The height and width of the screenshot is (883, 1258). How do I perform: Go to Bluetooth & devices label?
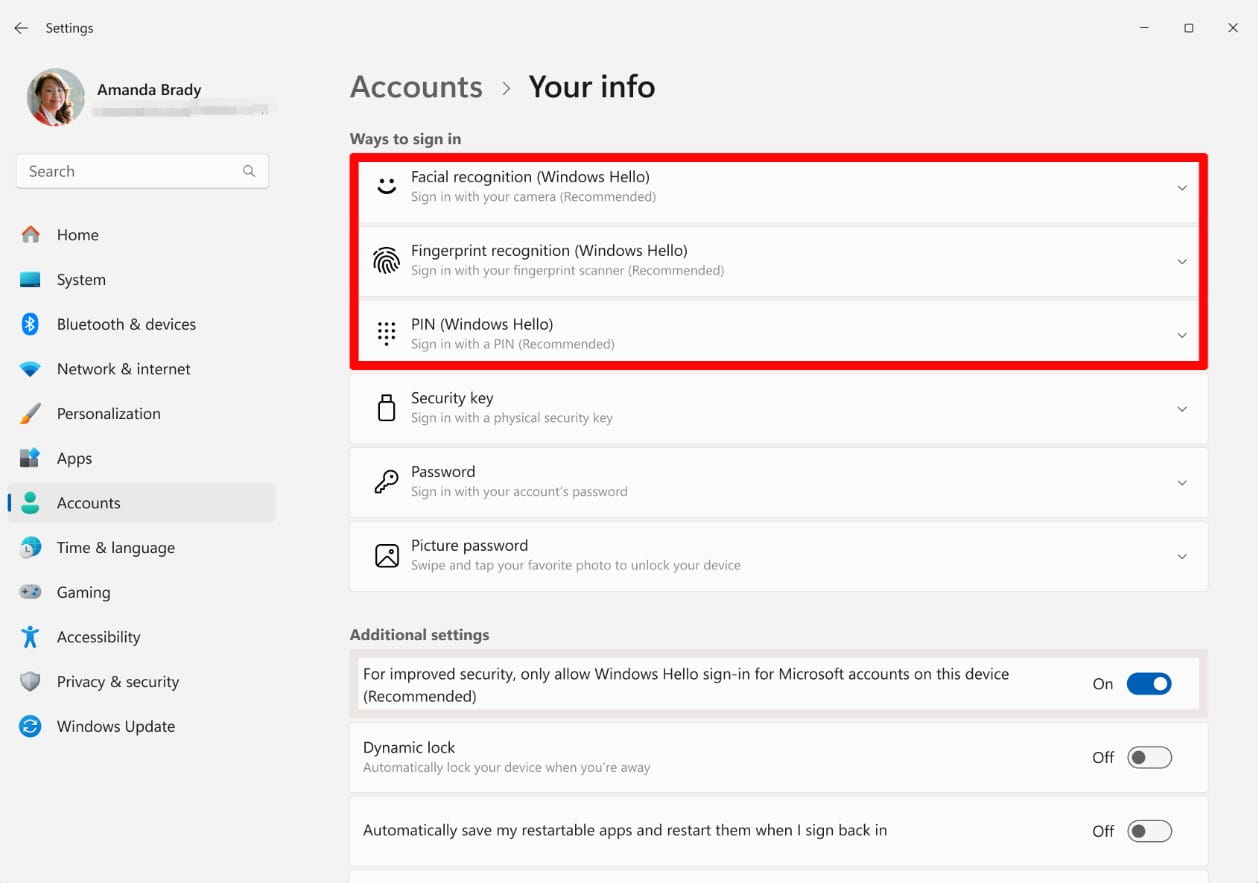coord(126,324)
